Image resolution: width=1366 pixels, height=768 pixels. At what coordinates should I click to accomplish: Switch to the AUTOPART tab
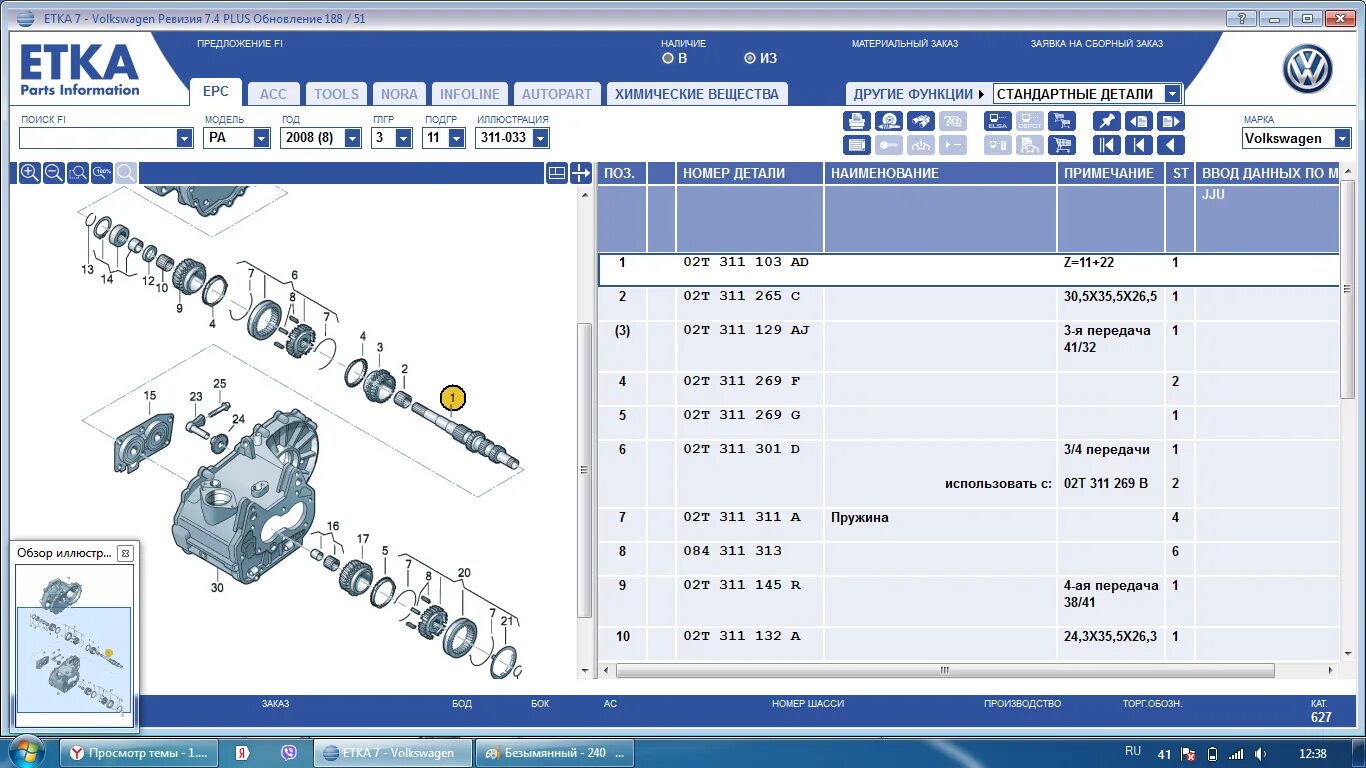pos(557,94)
